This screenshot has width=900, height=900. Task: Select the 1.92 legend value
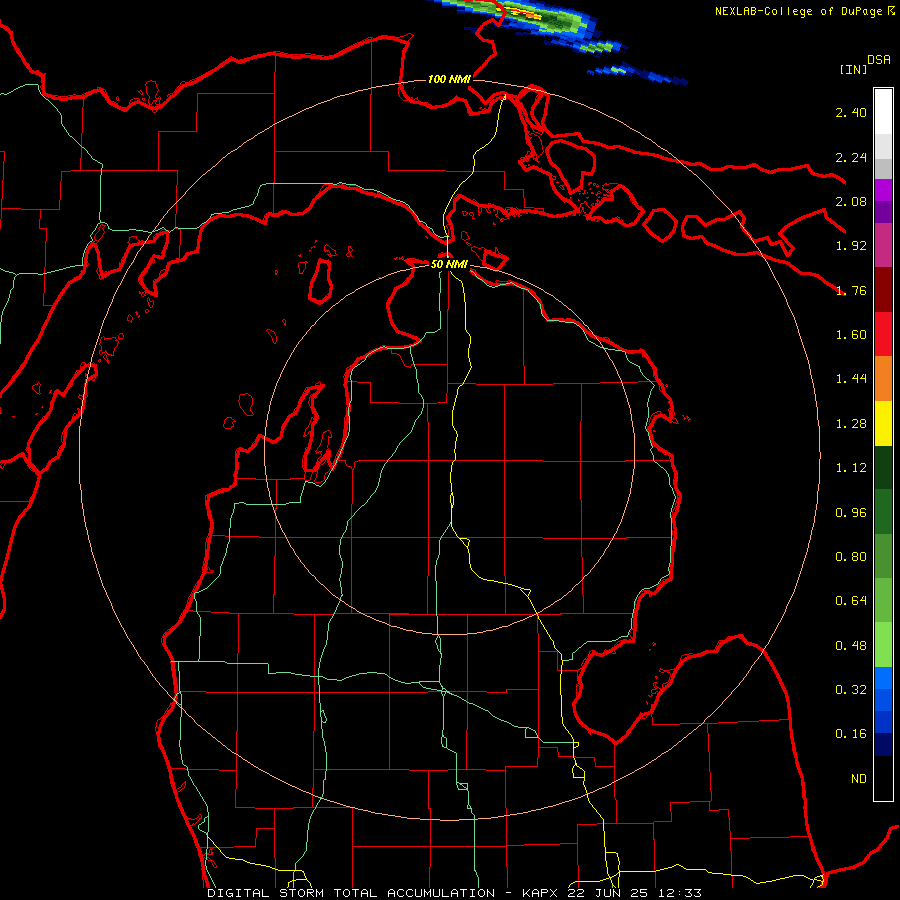851,246
